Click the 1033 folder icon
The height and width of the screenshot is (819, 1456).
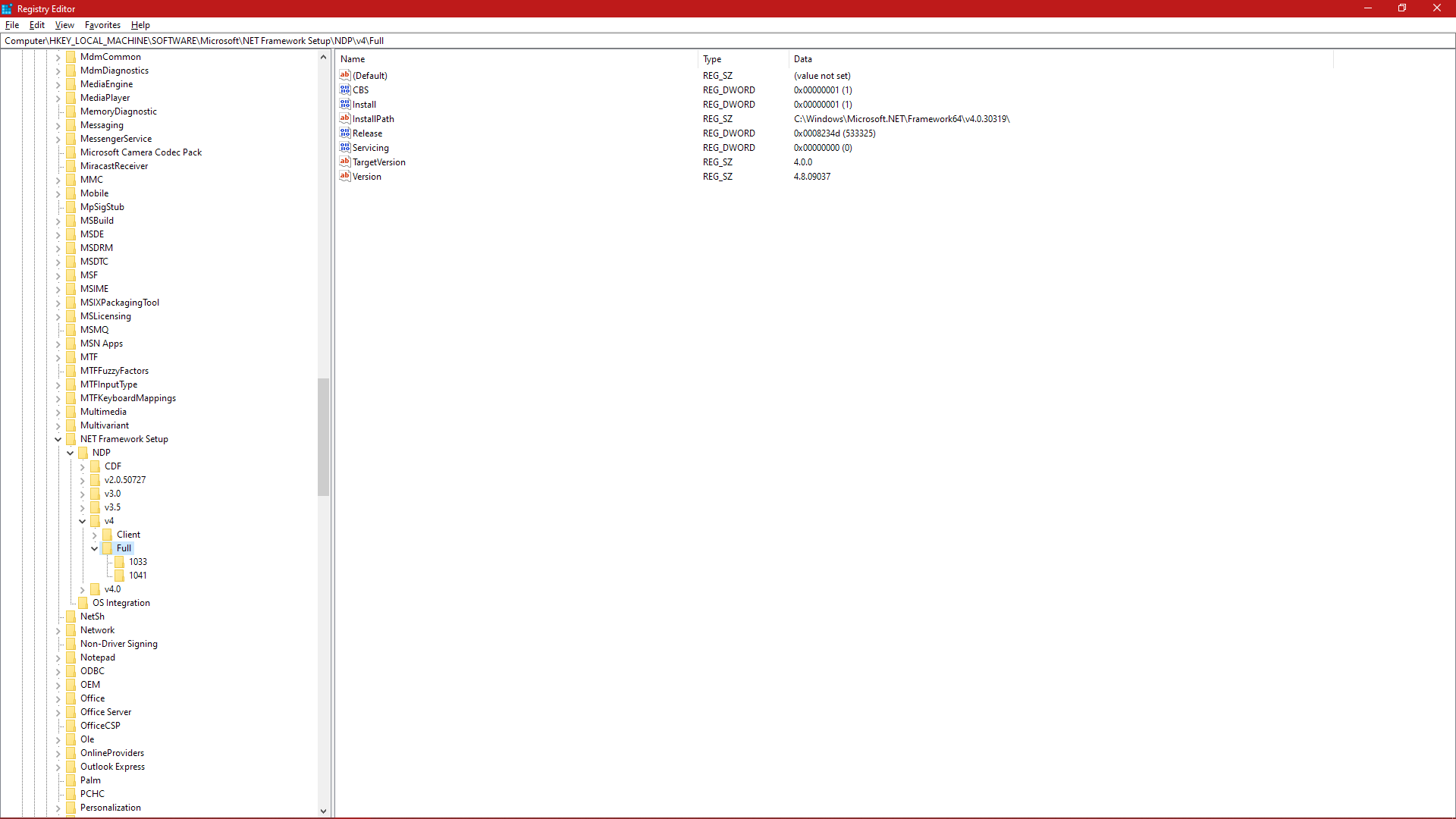[120, 562]
